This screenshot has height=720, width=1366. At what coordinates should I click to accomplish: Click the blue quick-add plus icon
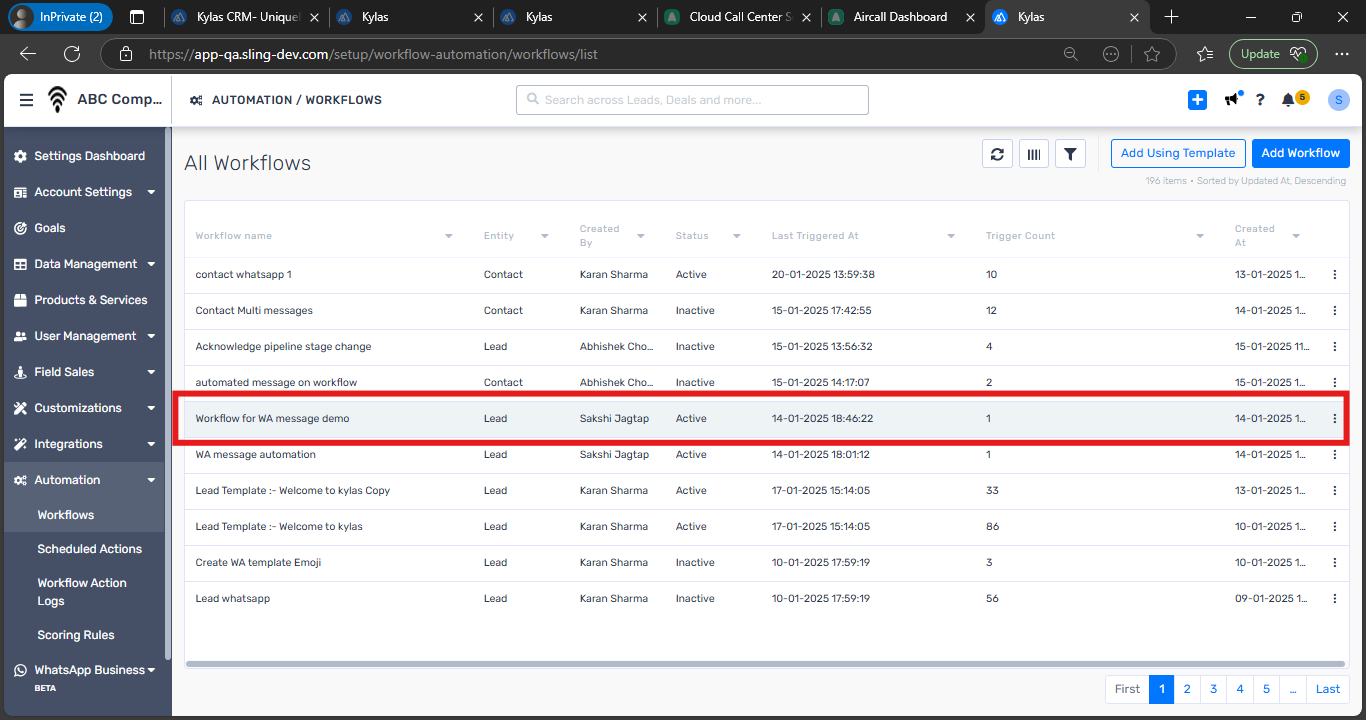pyautogui.click(x=1197, y=100)
